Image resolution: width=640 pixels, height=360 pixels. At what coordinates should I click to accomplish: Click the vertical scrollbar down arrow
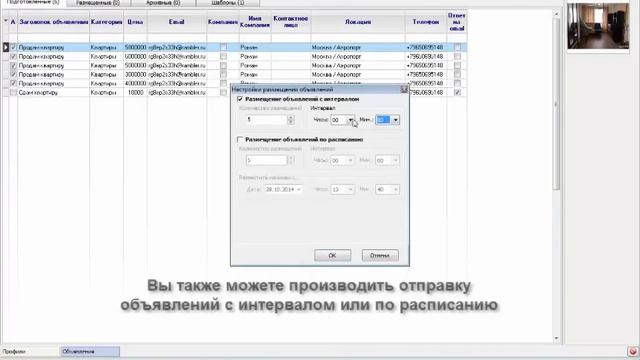556,338
